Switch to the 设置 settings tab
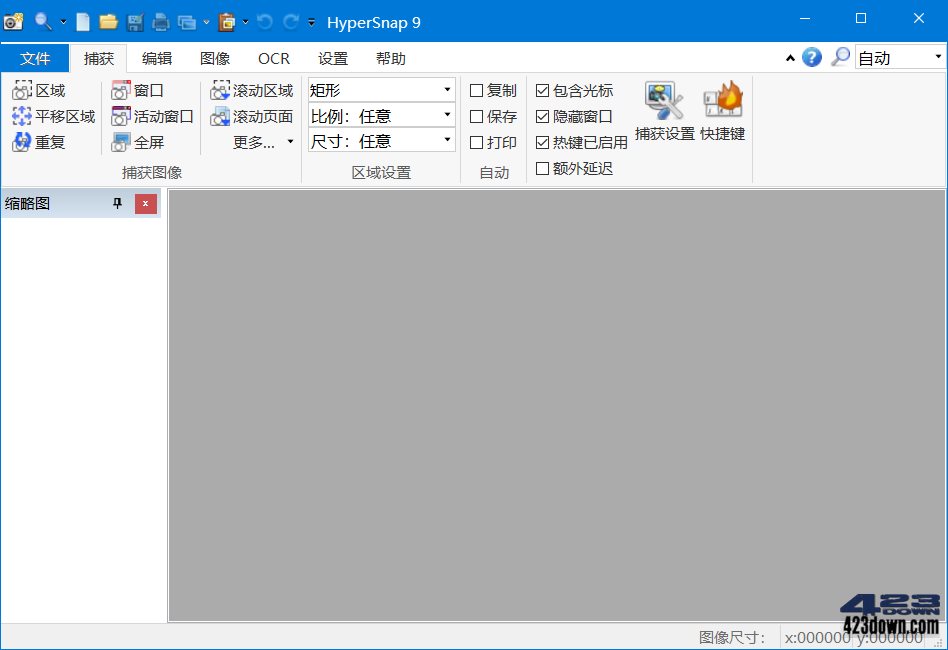The width and height of the screenshot is (948, 650). (333, 58)
